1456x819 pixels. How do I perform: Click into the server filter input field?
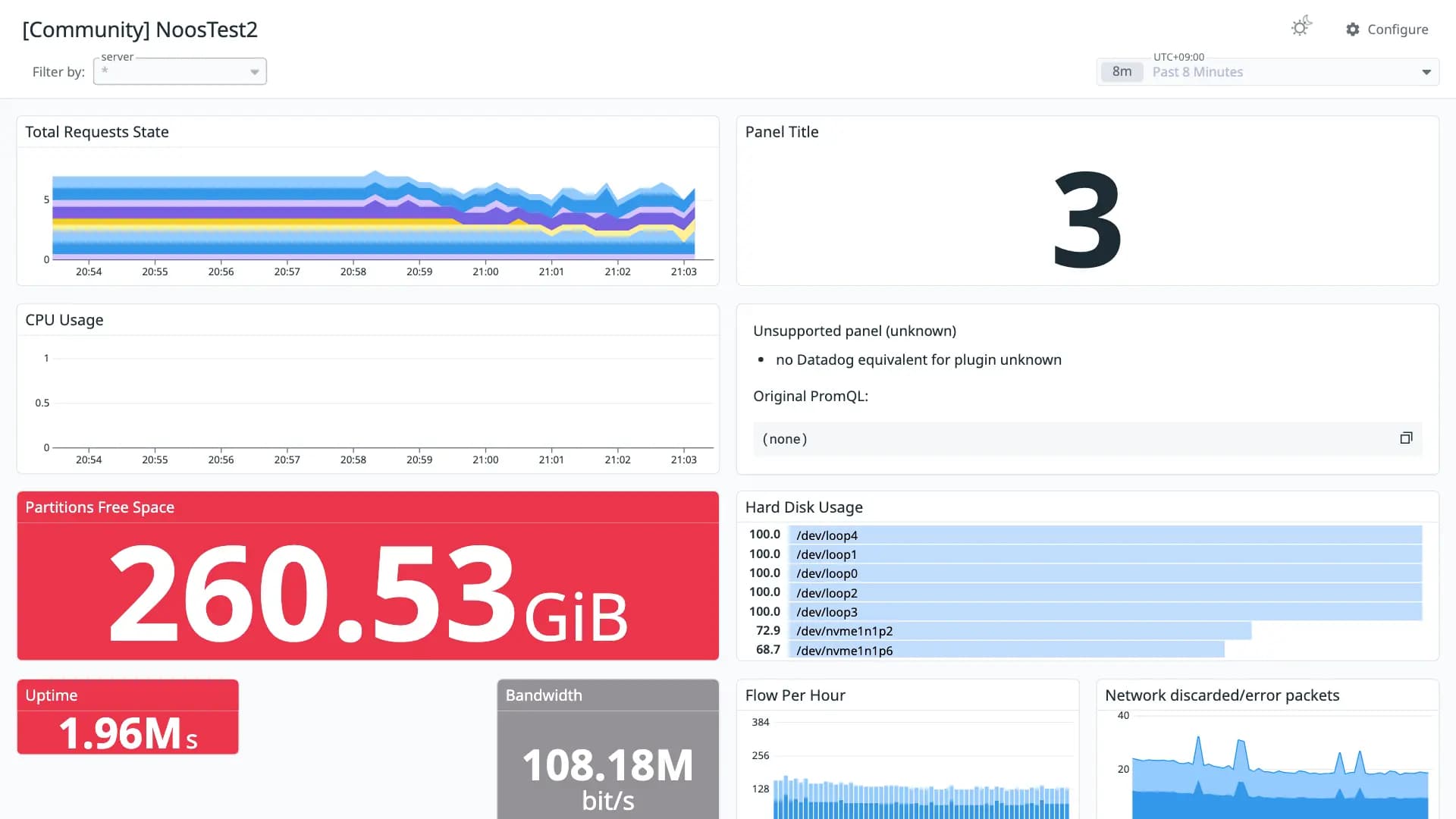pos(180,71)
